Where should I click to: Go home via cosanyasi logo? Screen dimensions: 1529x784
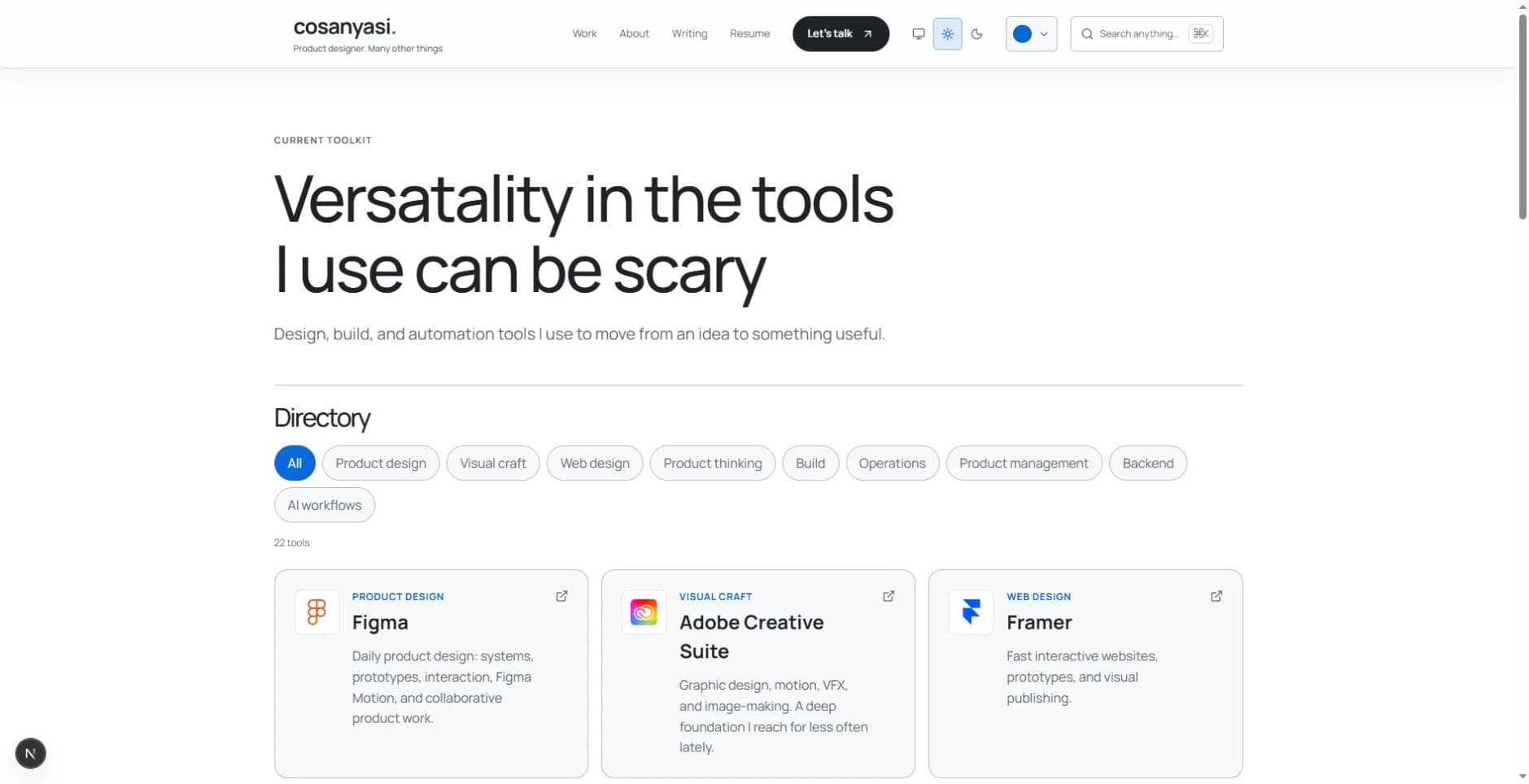(x=345, y=27)
